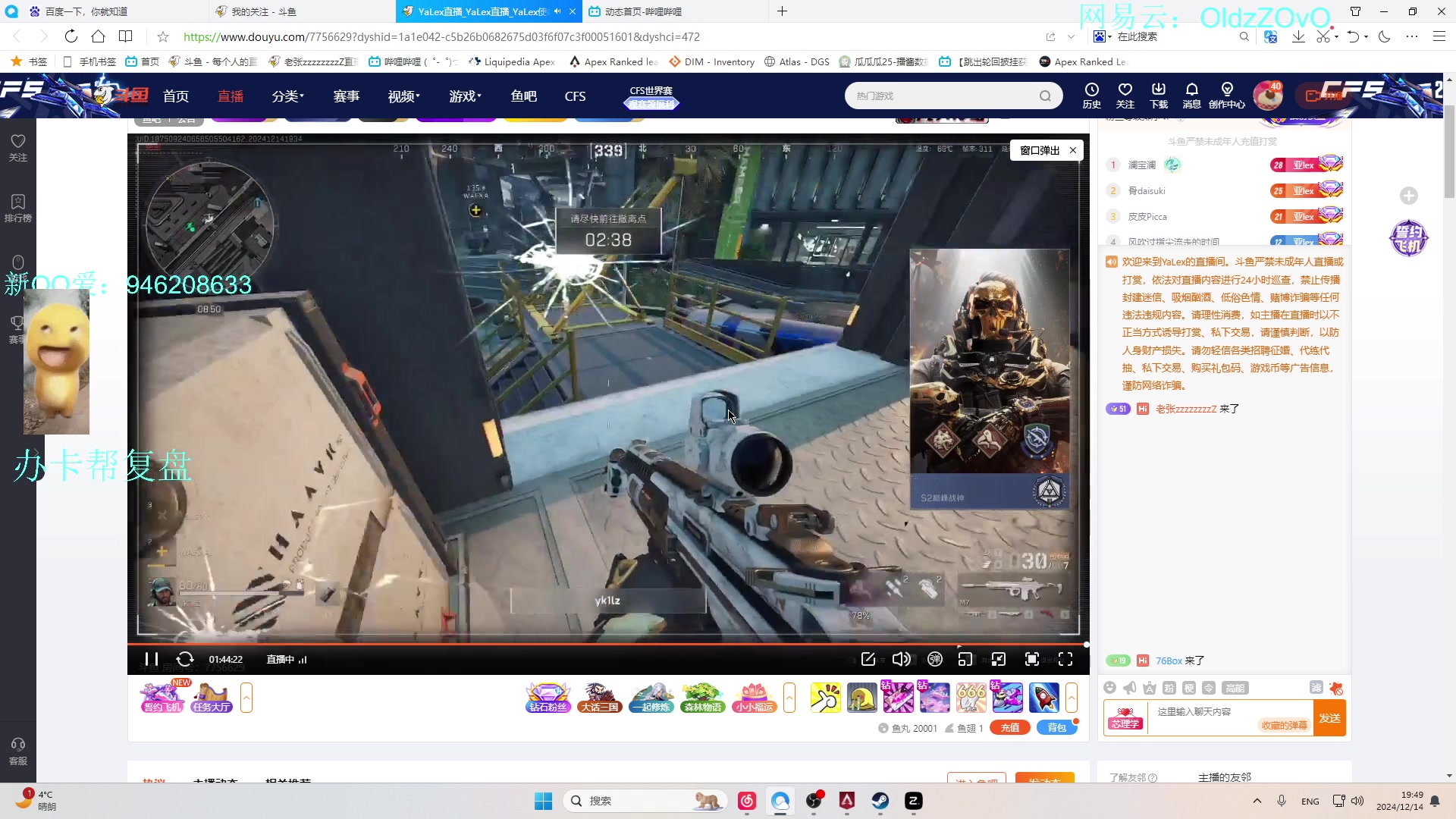
Task: Refresh the live stream player
Action: click(185, 659)
